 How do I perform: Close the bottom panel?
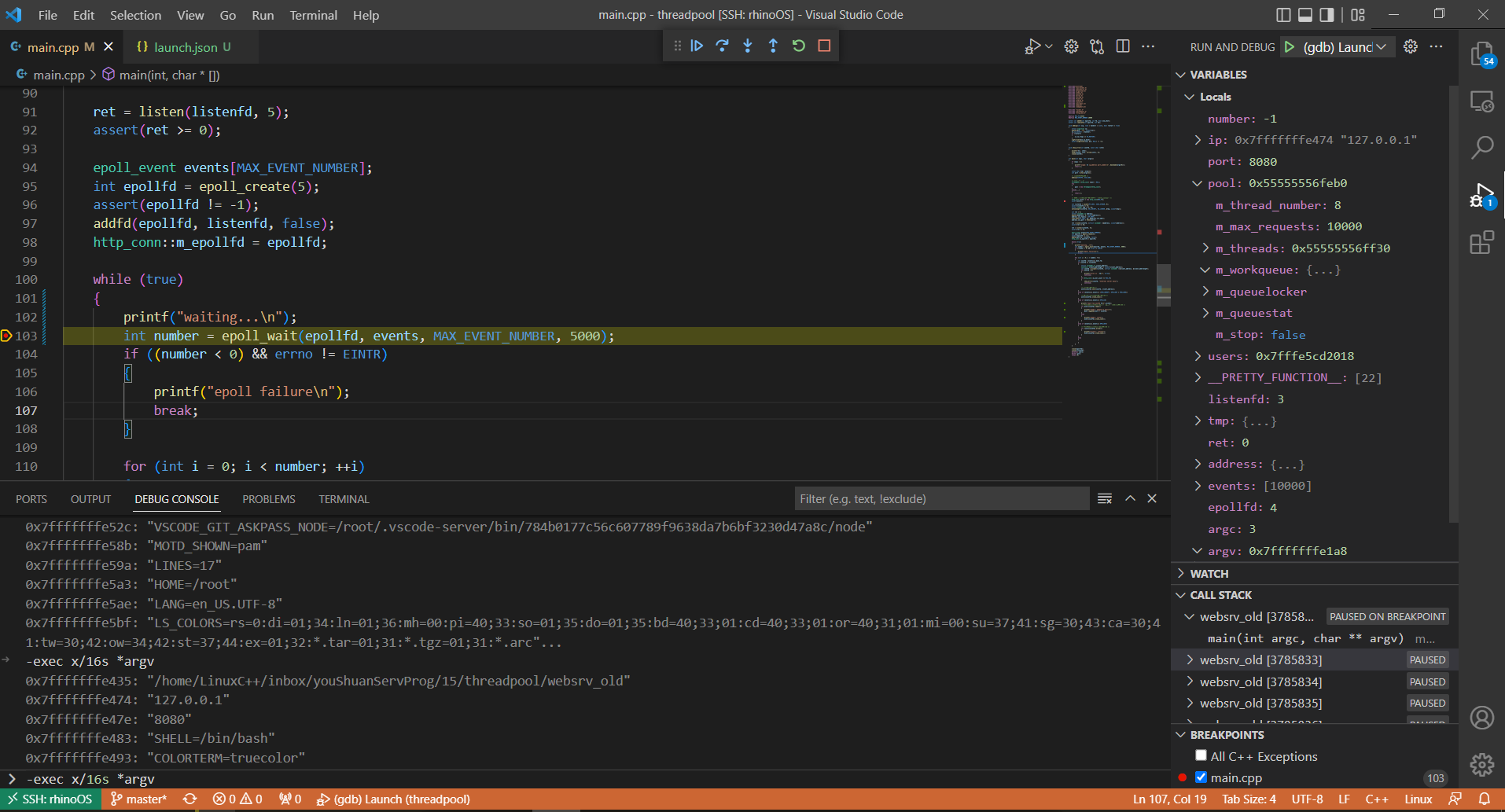[1152, 498]
